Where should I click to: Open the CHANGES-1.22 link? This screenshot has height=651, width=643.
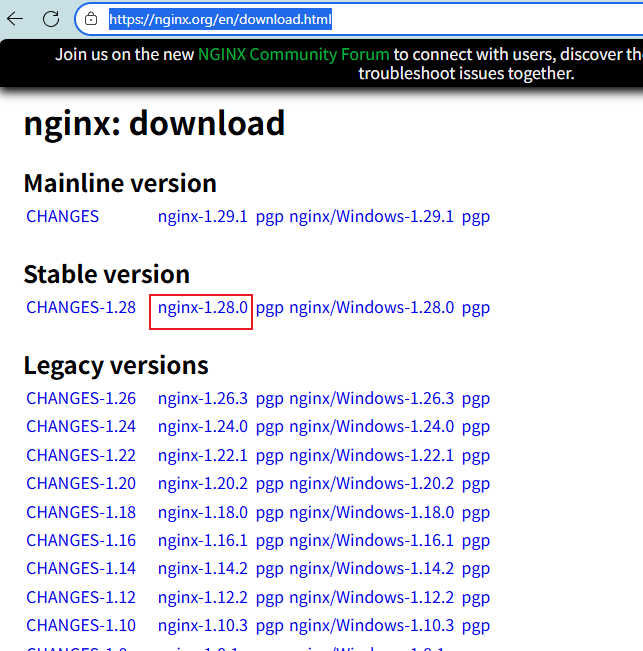81,455
